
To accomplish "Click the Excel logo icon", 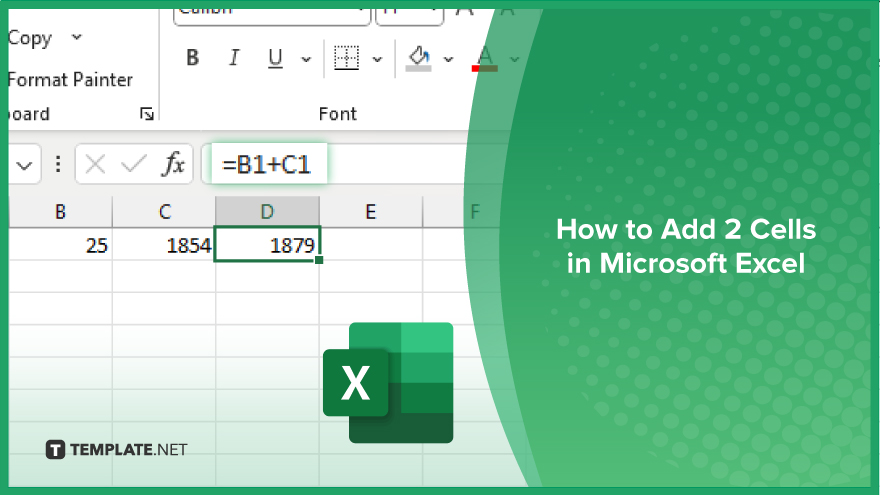I will (388, 383).
